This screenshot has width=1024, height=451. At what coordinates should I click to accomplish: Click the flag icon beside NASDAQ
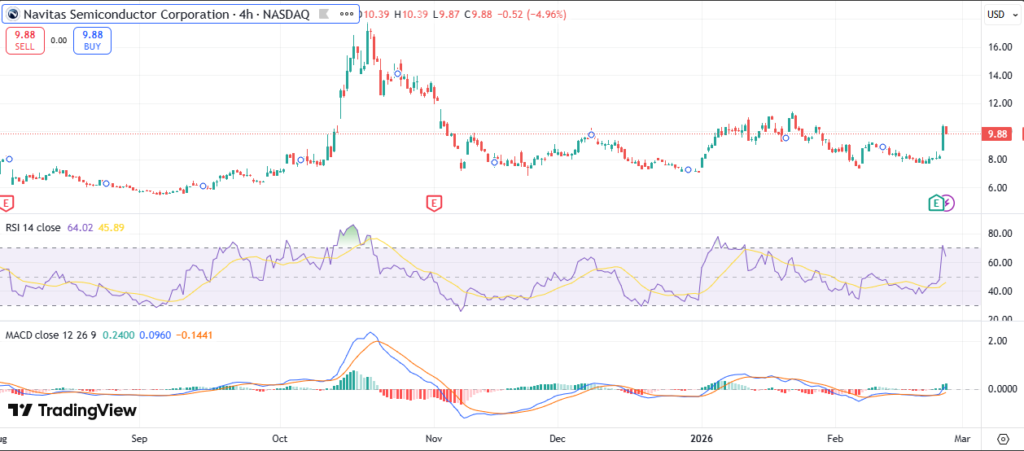323,14
